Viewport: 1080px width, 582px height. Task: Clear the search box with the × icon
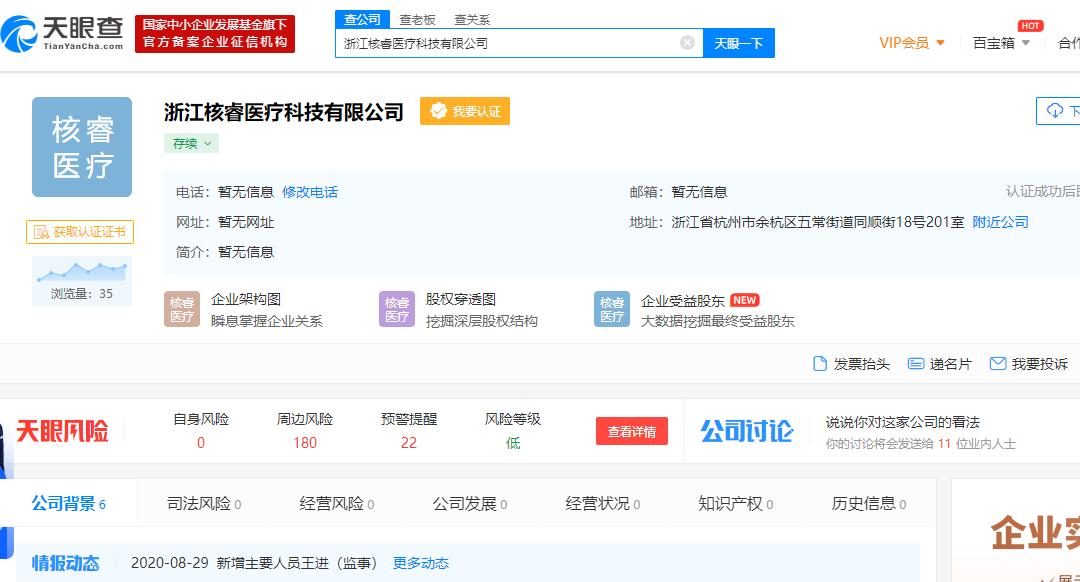(686, 41)
